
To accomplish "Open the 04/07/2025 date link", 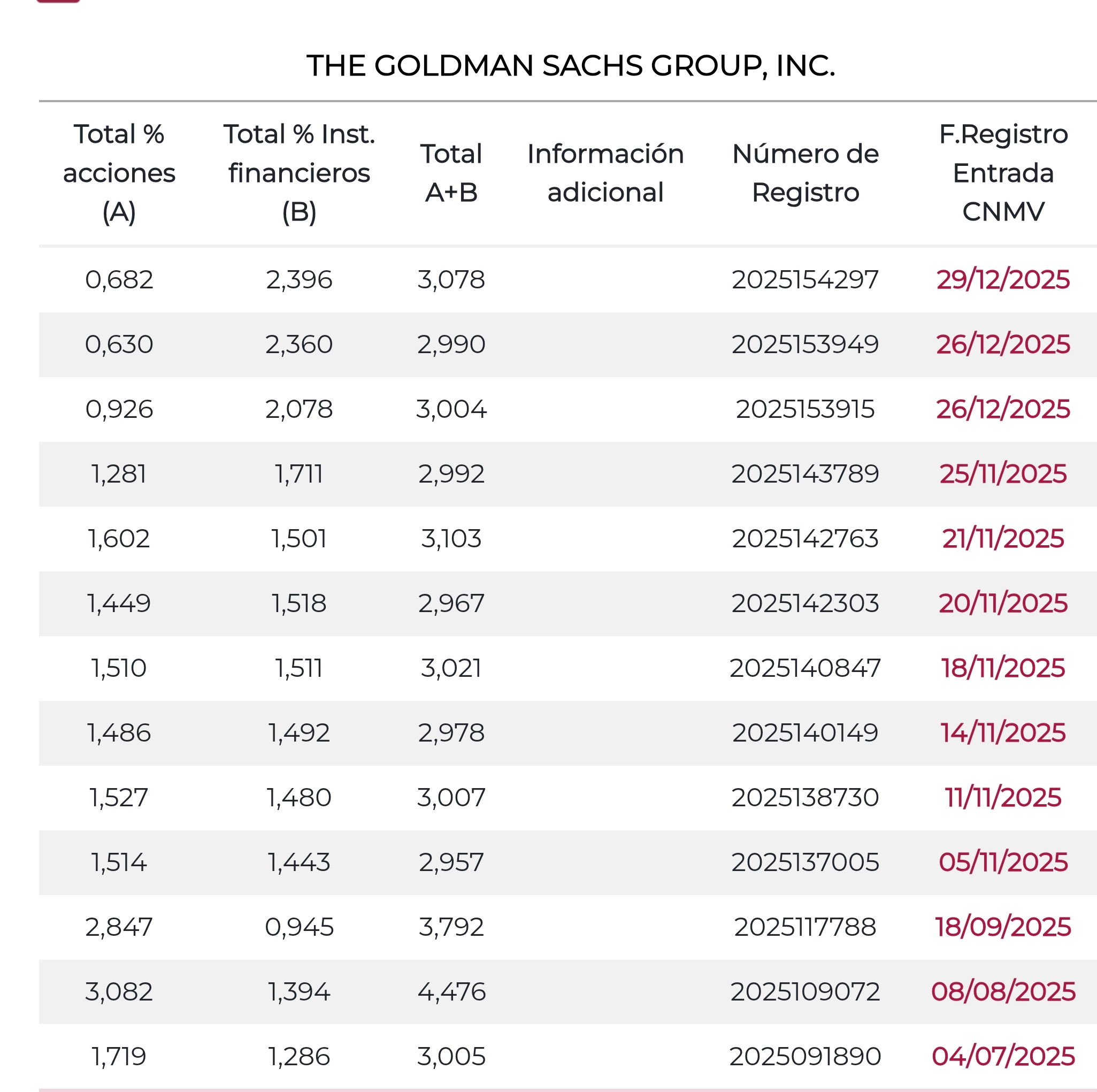I will click(1003, 1056).
